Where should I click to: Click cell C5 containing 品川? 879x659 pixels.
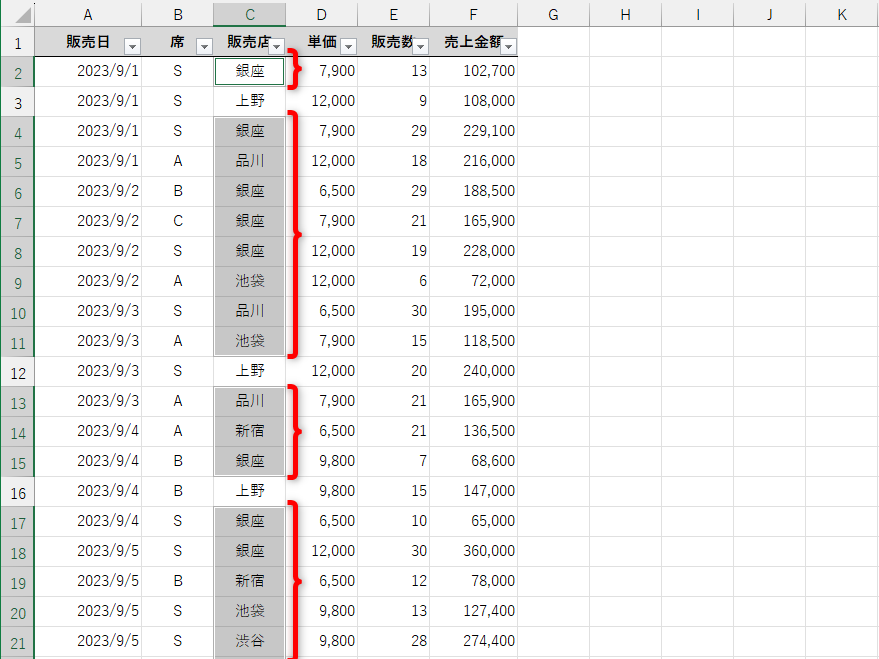249,161
